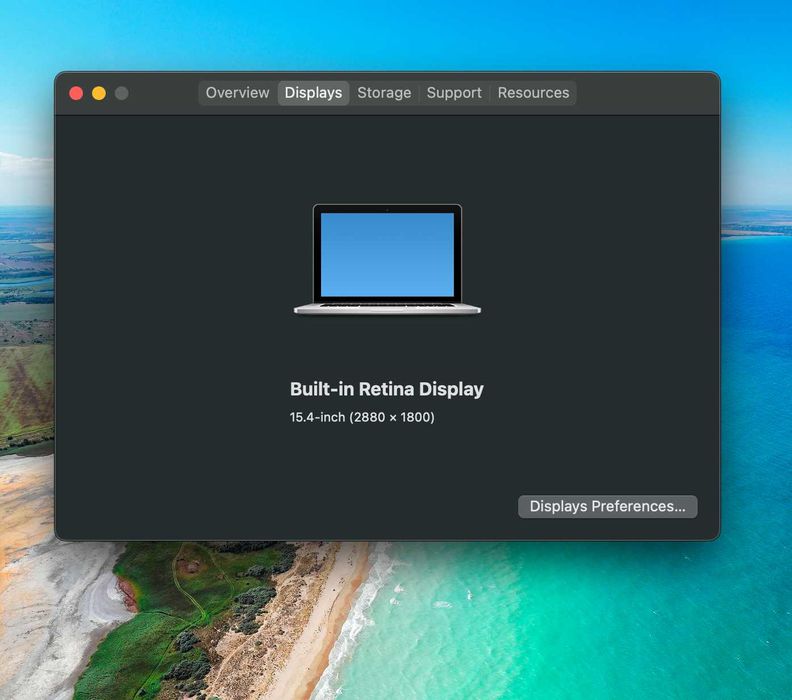Open the Storage tab
The image size is (792, 700).
pyautogui.click(x=384, y=93)
